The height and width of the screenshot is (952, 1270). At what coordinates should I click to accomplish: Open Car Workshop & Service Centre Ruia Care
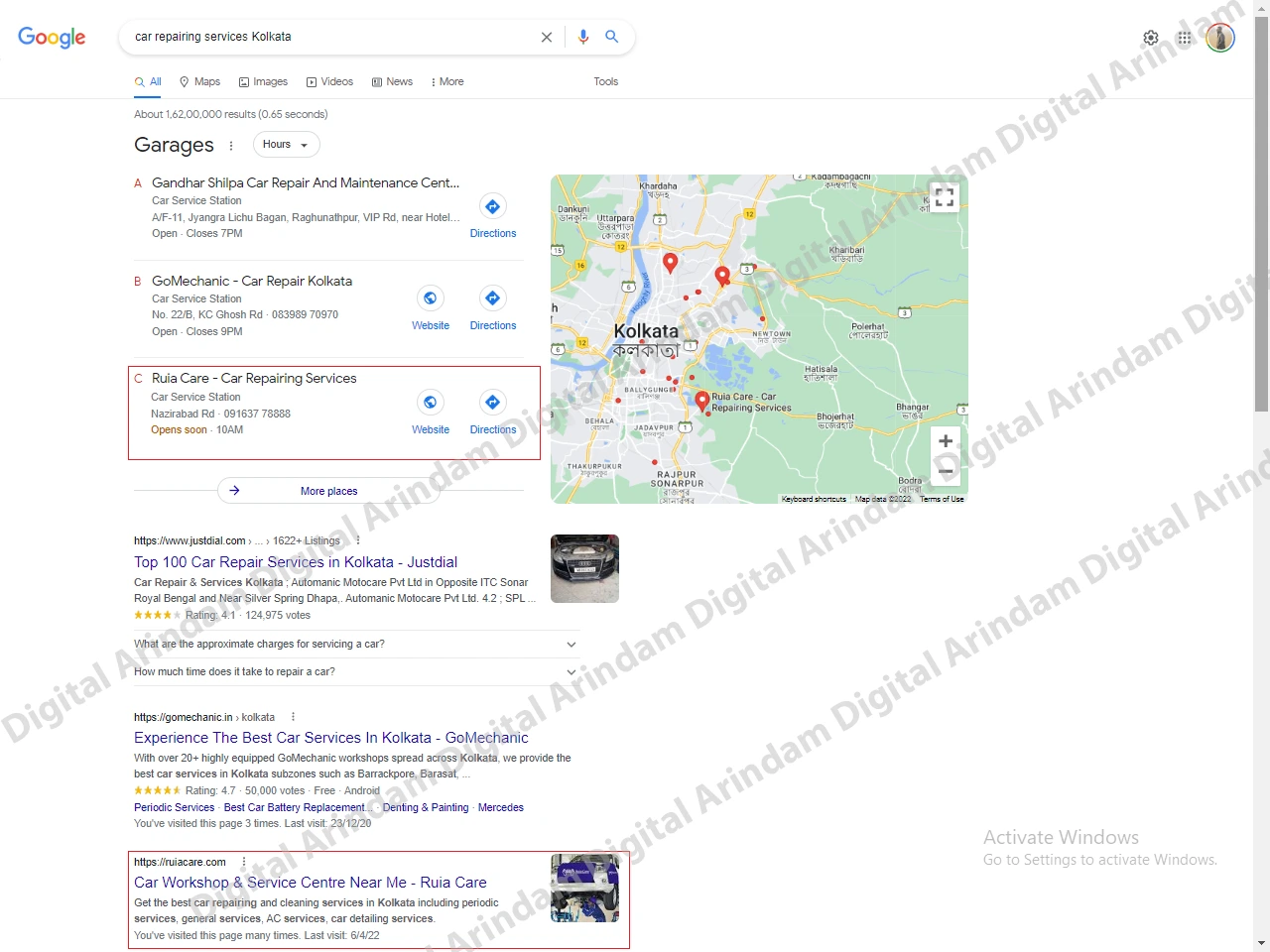pos(311,883)
